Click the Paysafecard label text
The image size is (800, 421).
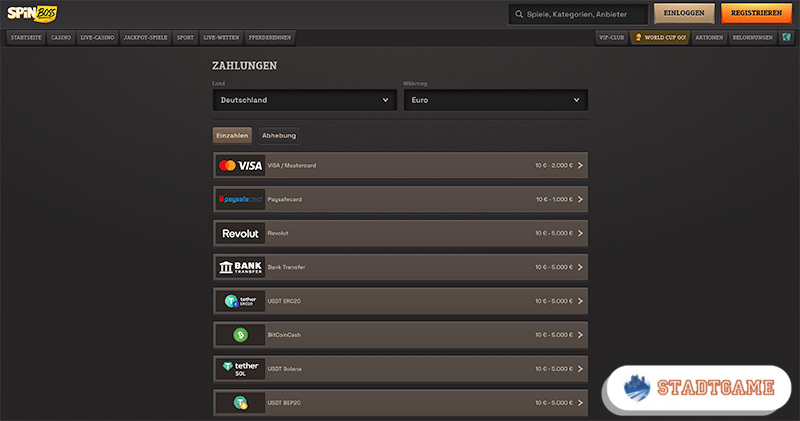(285, 200)
